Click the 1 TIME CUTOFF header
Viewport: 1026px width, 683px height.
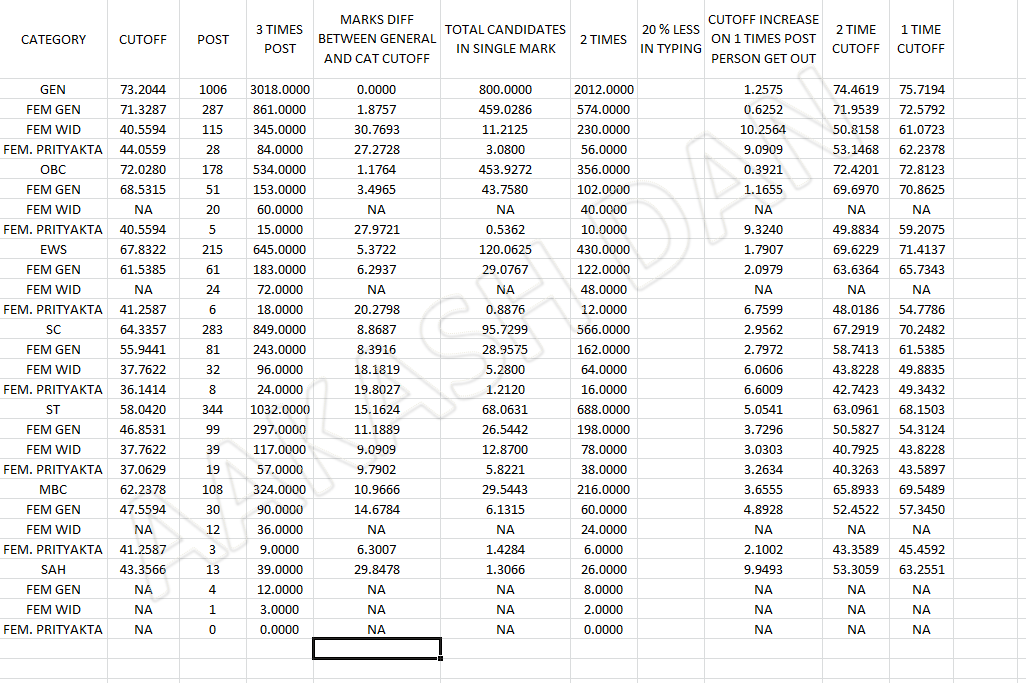pyautogui.click(x=921, y=39)
